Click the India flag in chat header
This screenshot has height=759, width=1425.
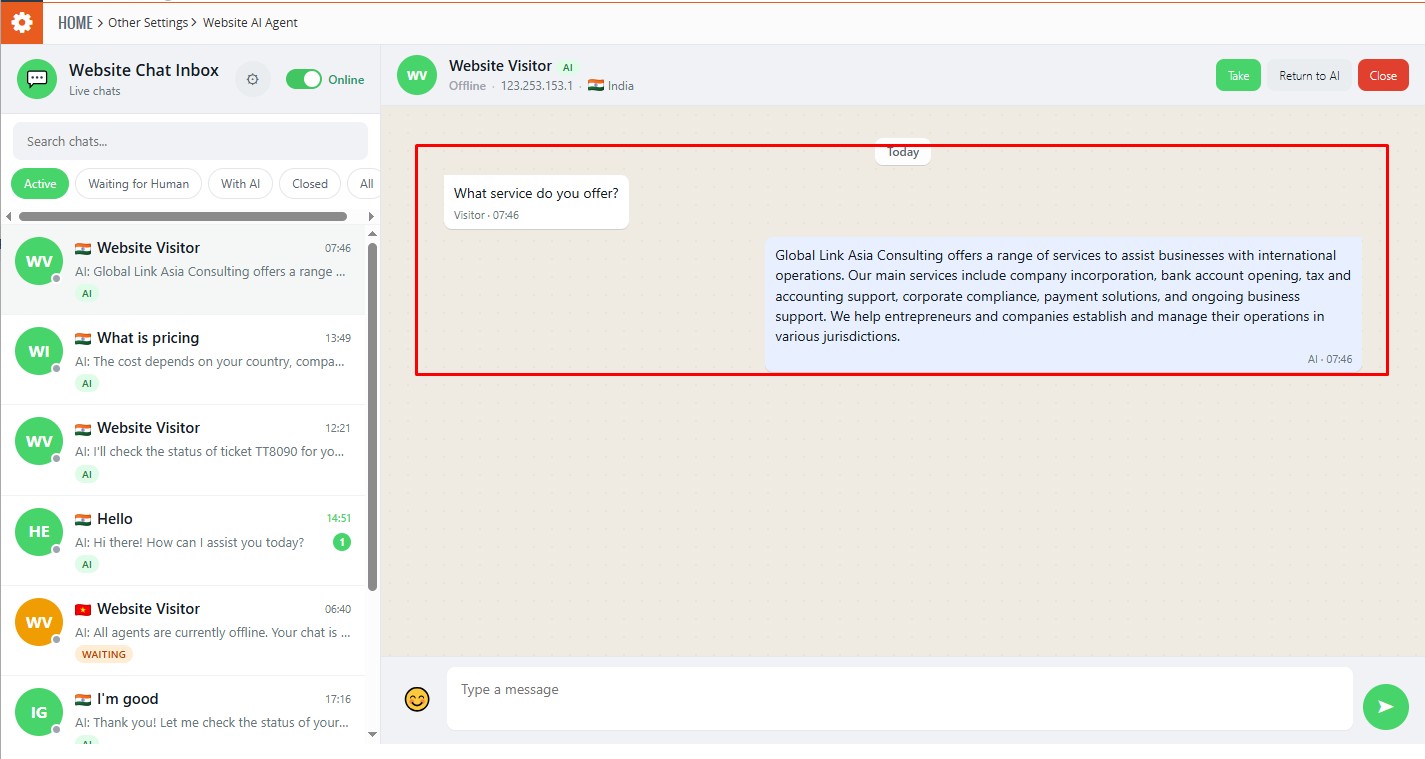[596, 86]
